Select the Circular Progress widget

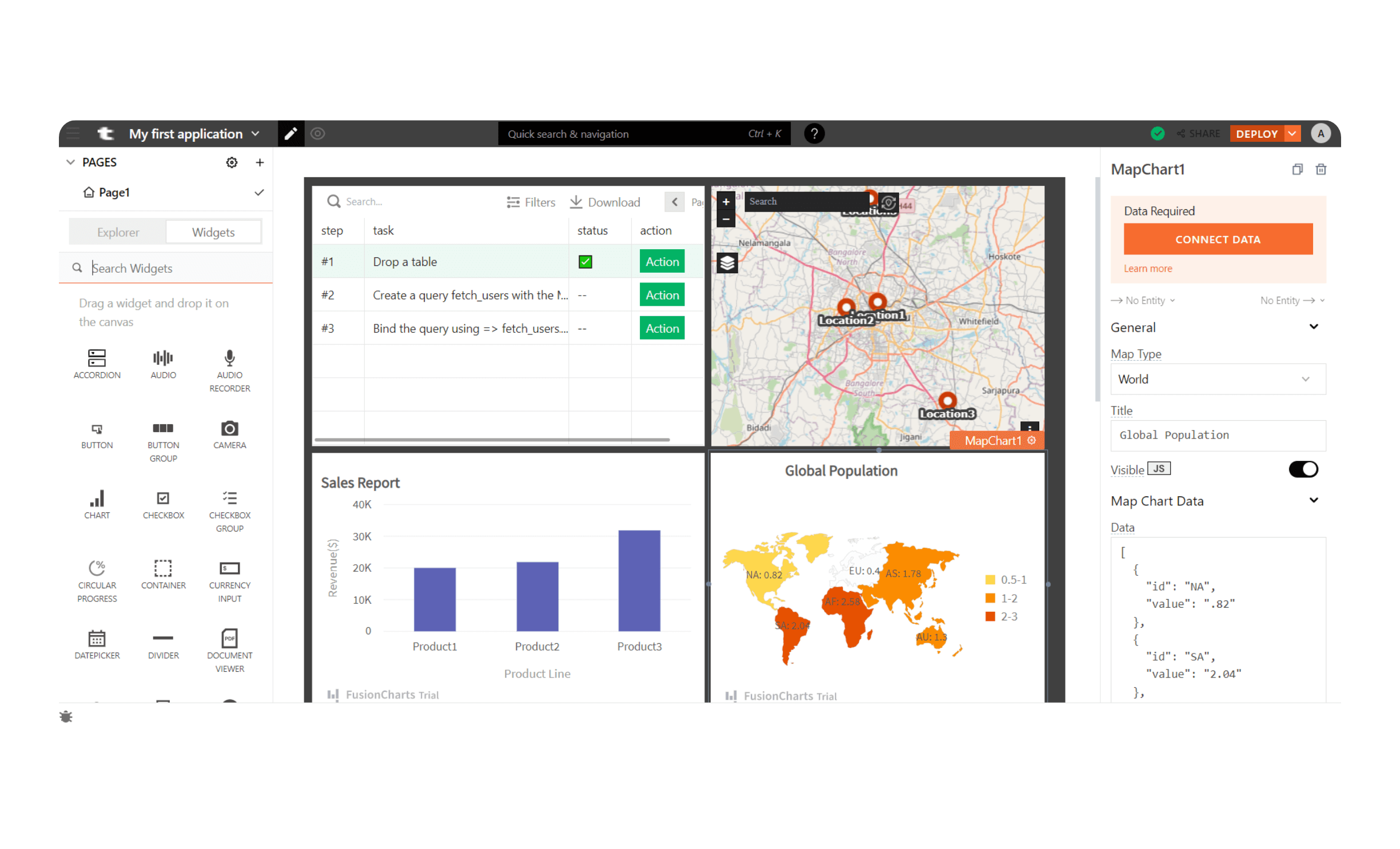tap(97, 581)
